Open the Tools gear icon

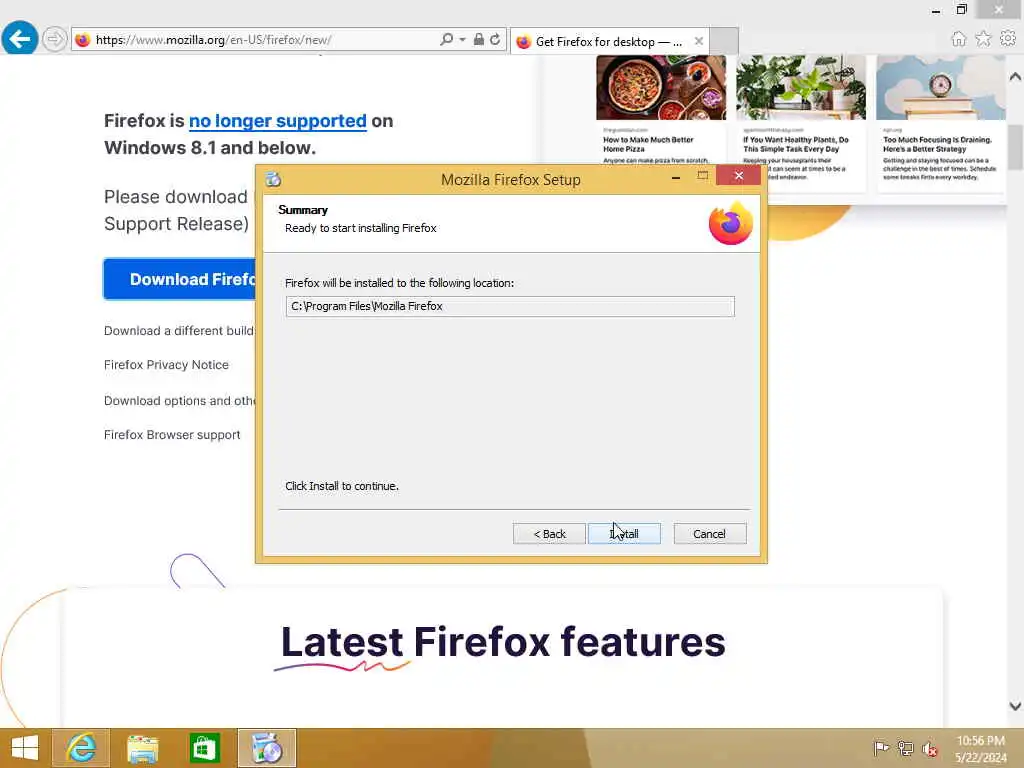[x=1008, y=39]
